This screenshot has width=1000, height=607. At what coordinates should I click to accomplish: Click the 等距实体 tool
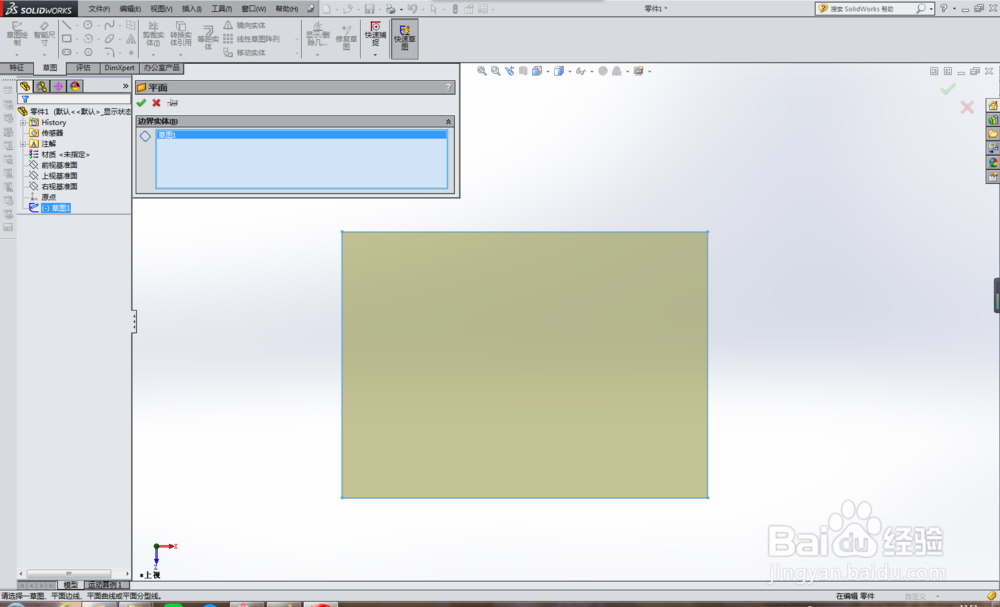click(x=208, y=37)
